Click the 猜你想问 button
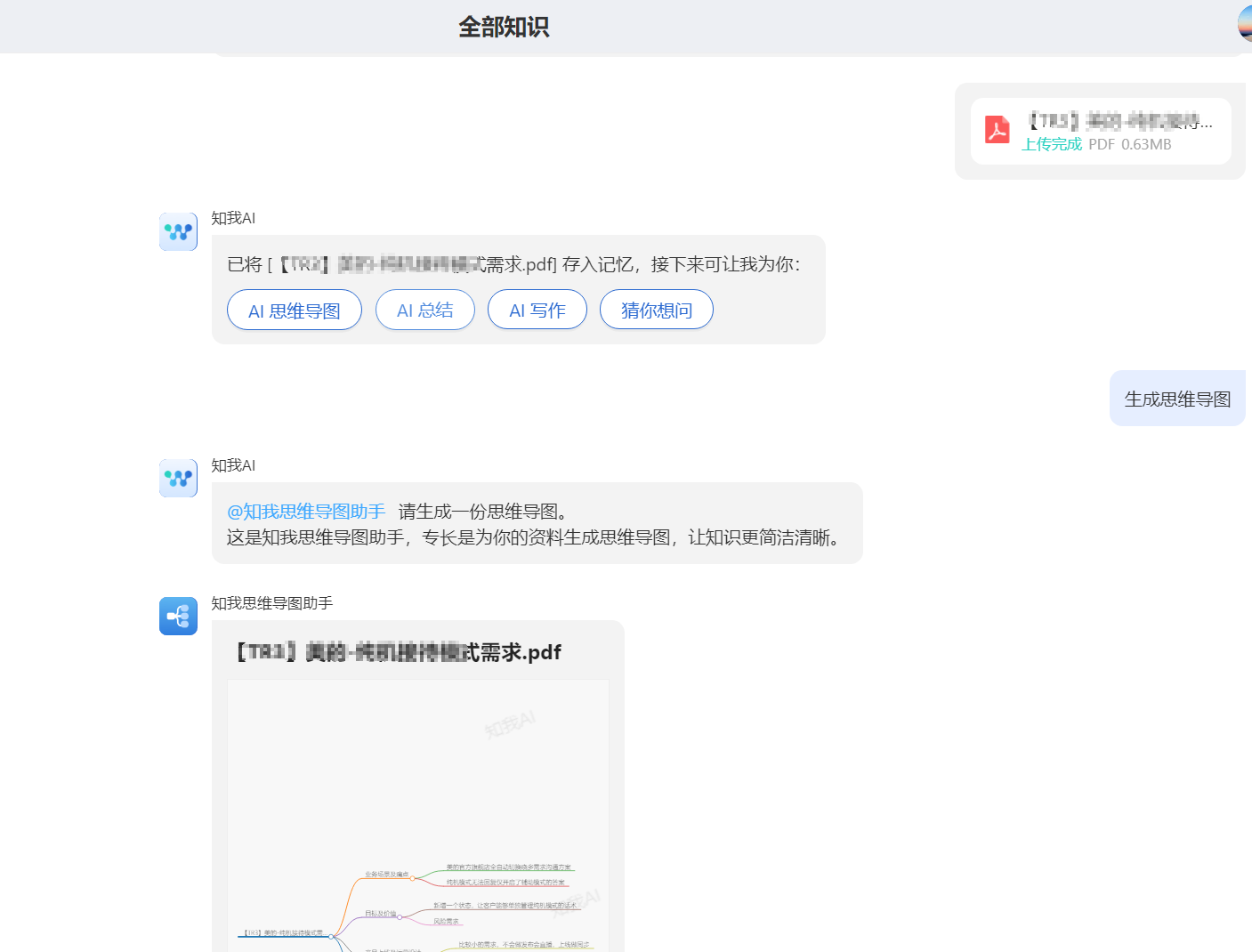 657,310
